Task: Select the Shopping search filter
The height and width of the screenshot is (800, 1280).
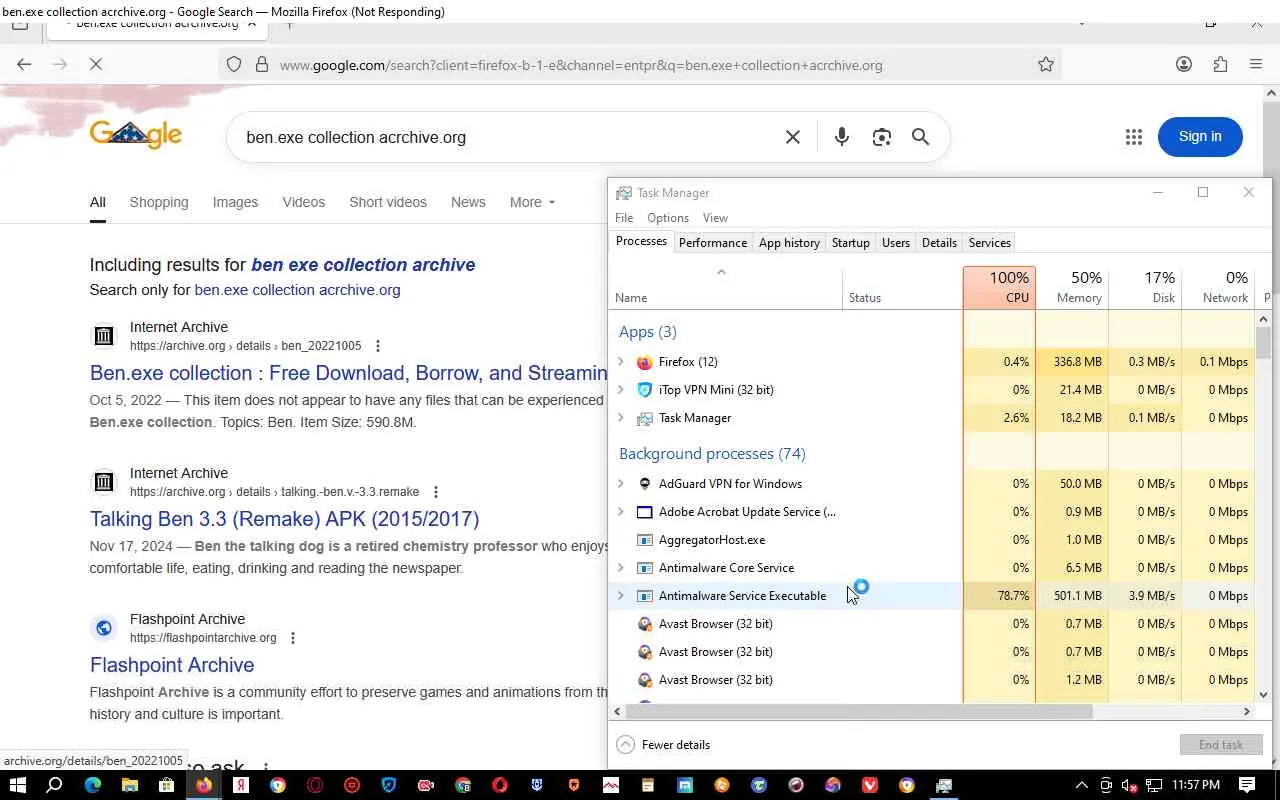Action: coord(159,202)
